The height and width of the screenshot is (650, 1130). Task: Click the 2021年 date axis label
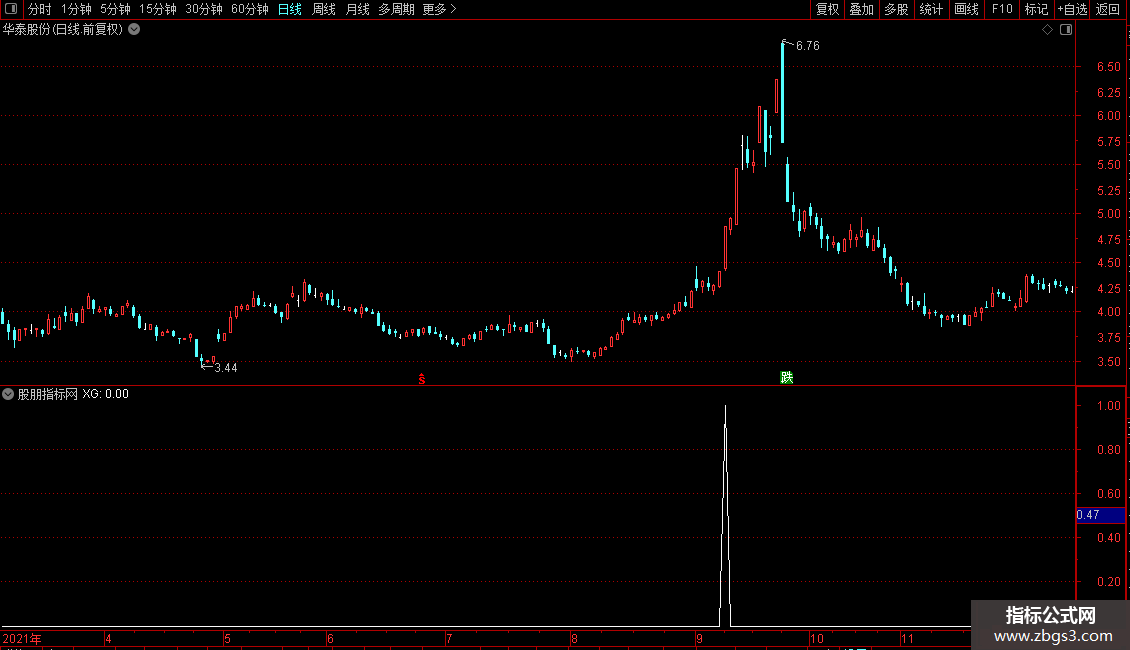click(x=22, y=639)
